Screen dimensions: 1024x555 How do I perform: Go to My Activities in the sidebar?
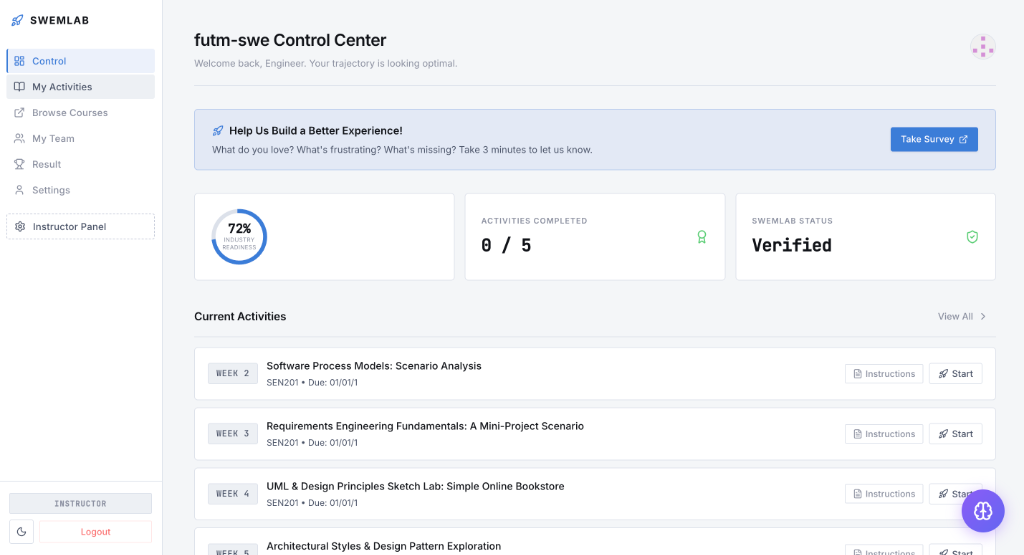coord(81,87)
